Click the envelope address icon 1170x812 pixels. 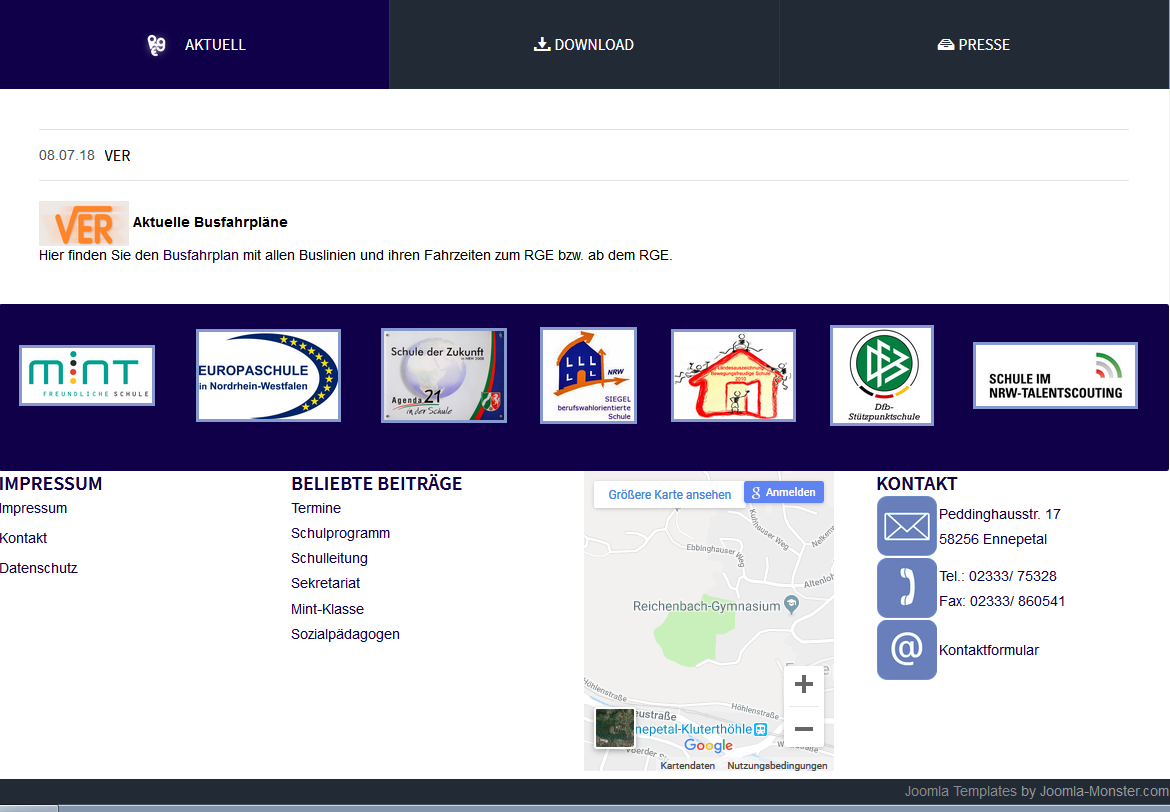coord(907,526)
